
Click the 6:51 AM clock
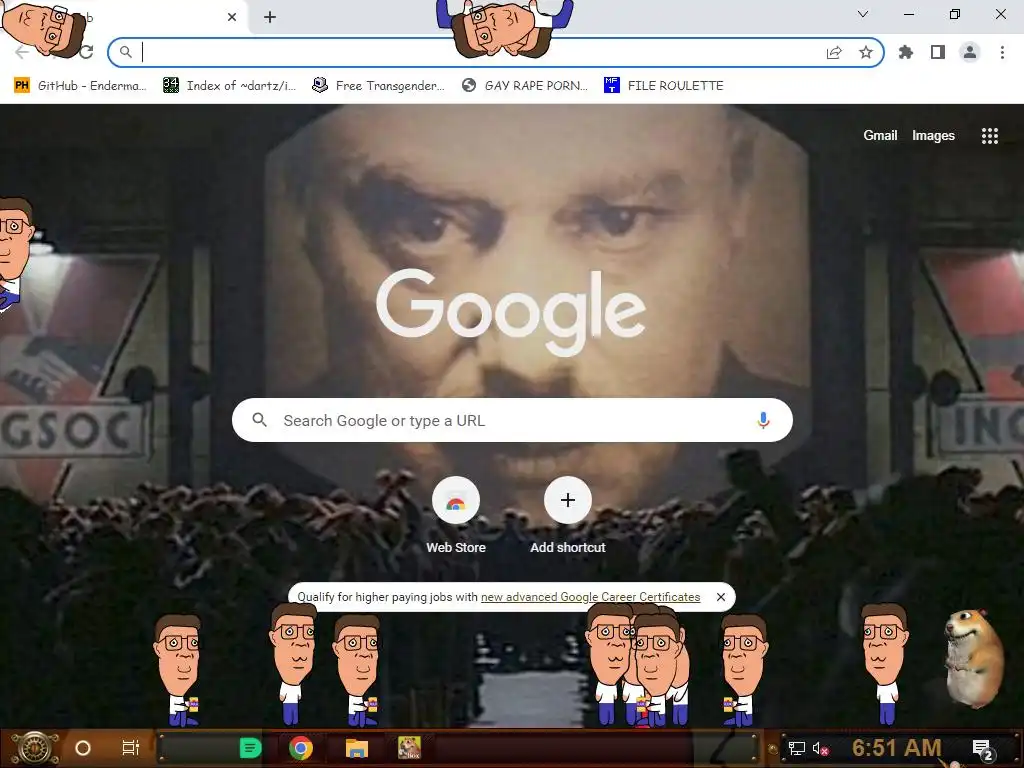click(897, 748)
